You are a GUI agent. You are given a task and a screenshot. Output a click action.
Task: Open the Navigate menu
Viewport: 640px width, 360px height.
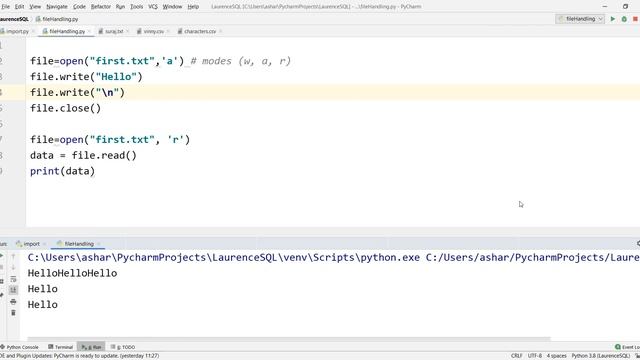(57, 7)
